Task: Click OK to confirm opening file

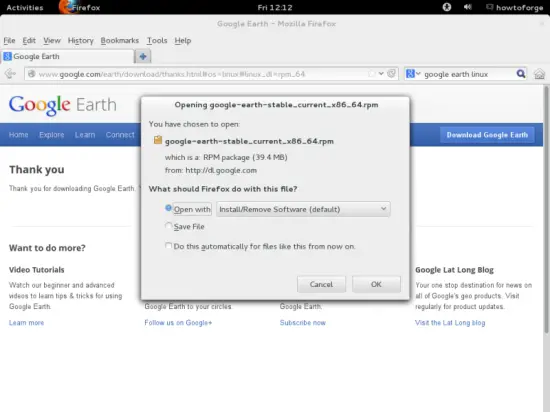Action: [x=376, y=284]
